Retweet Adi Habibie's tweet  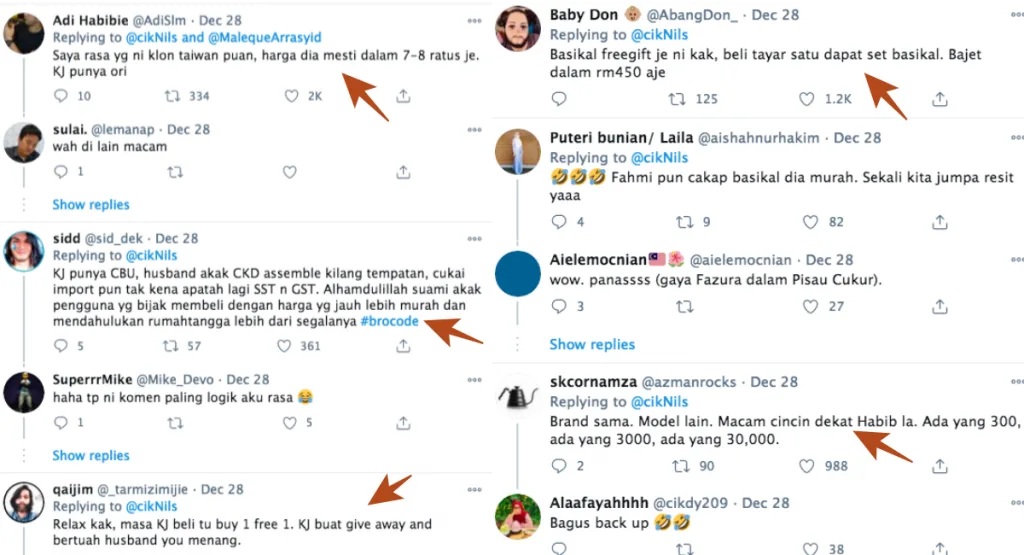[x=174, y=96]
